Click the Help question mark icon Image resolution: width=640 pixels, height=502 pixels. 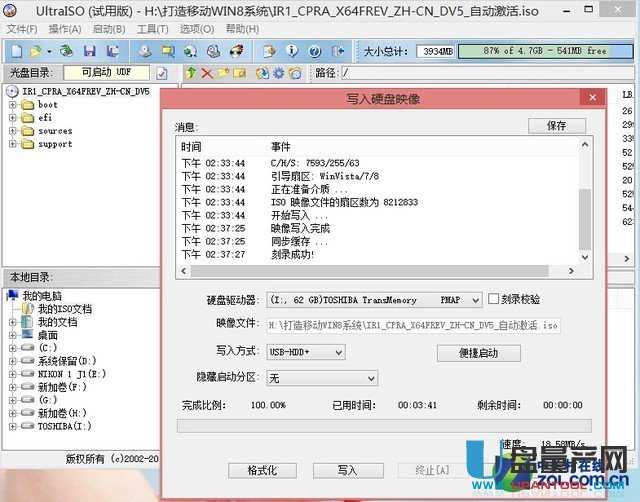(x=314, y=51)
